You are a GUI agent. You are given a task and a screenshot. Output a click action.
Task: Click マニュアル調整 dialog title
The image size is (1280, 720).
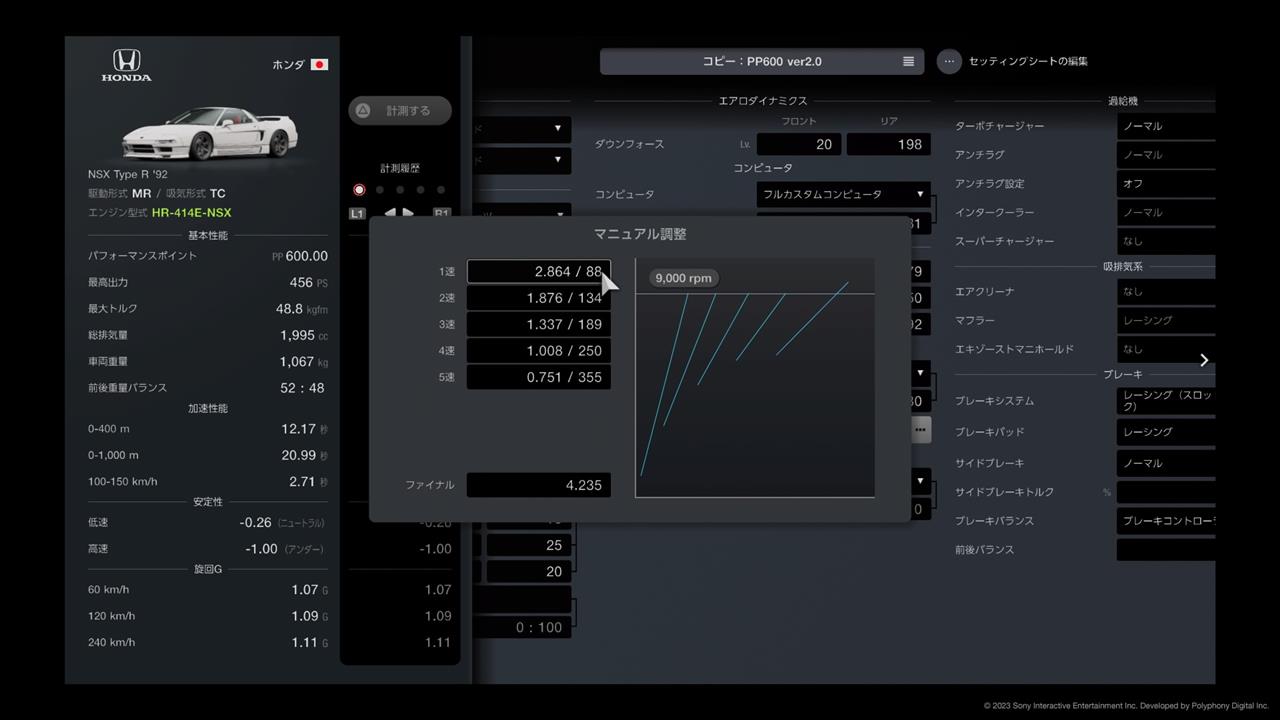[640, 234]
